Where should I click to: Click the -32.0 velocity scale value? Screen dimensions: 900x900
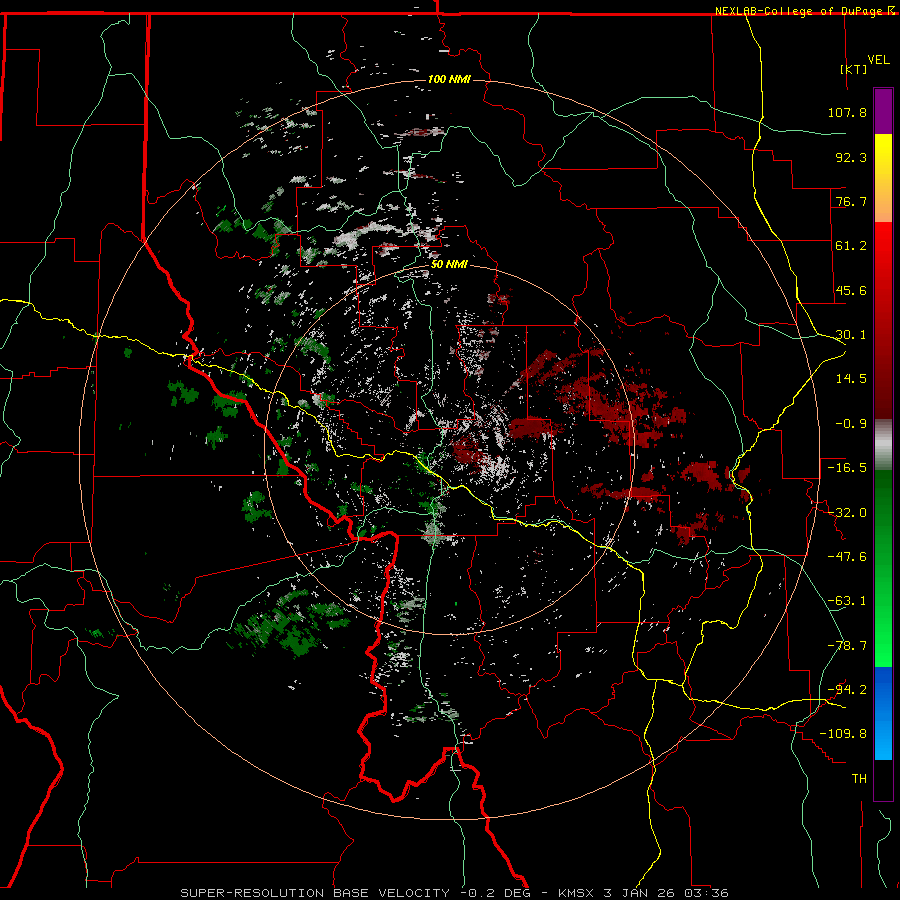coord(847,512)
